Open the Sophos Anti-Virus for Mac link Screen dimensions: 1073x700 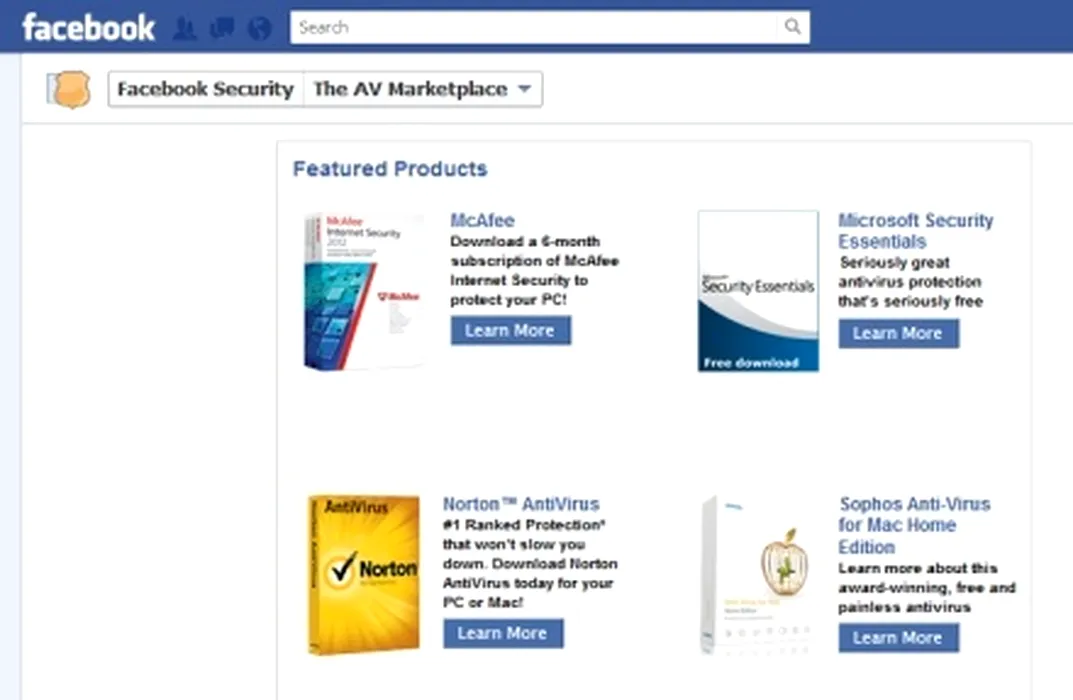coord(914,525)
